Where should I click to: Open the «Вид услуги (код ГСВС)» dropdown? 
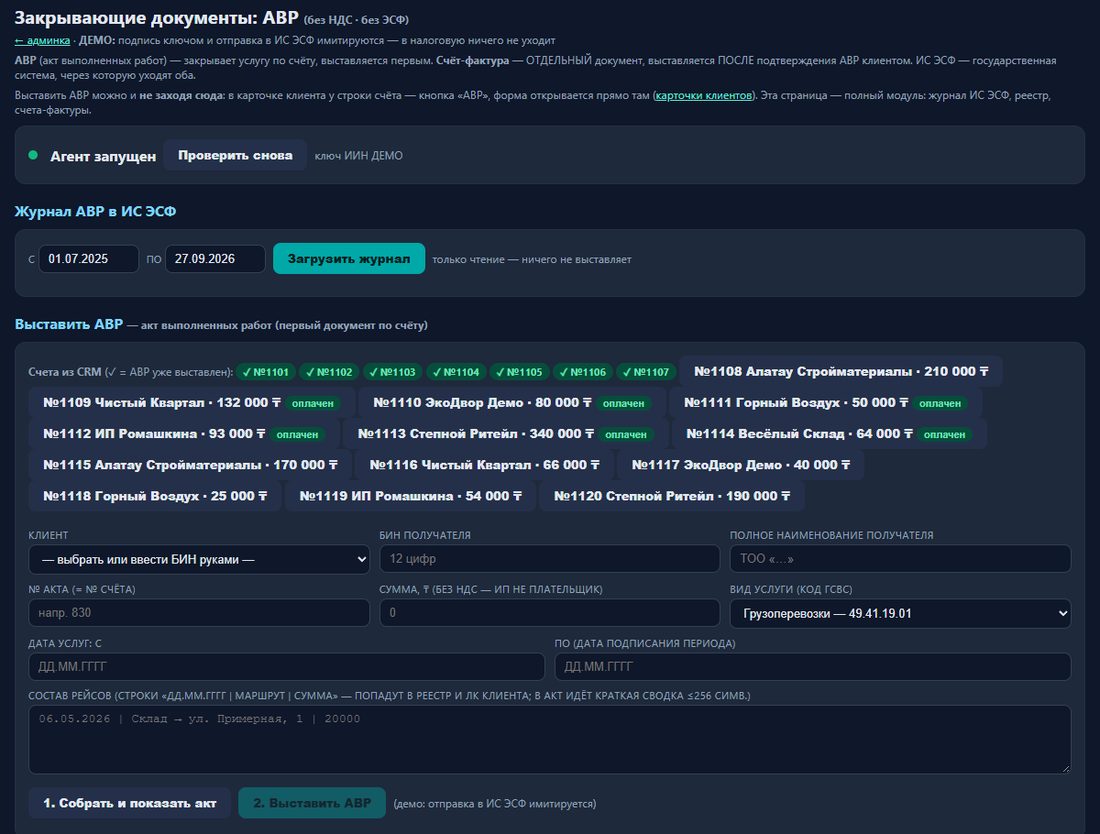point(900,613)
